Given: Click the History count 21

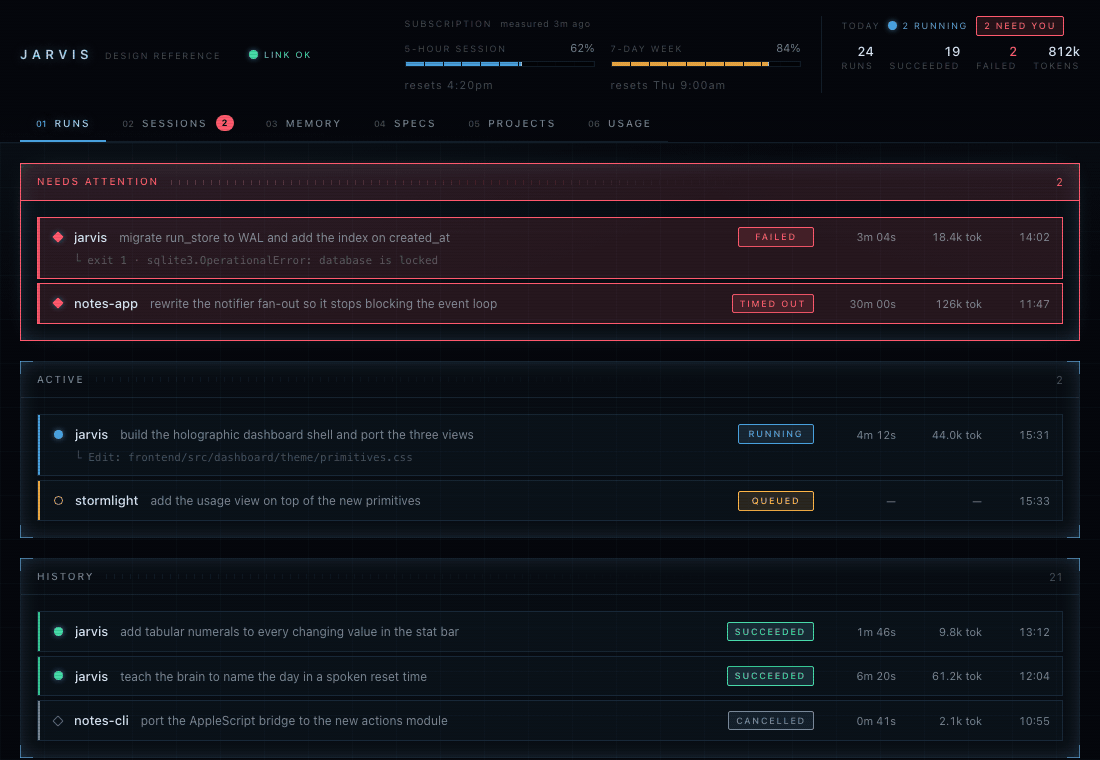Looking at the screenshot, I should coord(1056,577).
